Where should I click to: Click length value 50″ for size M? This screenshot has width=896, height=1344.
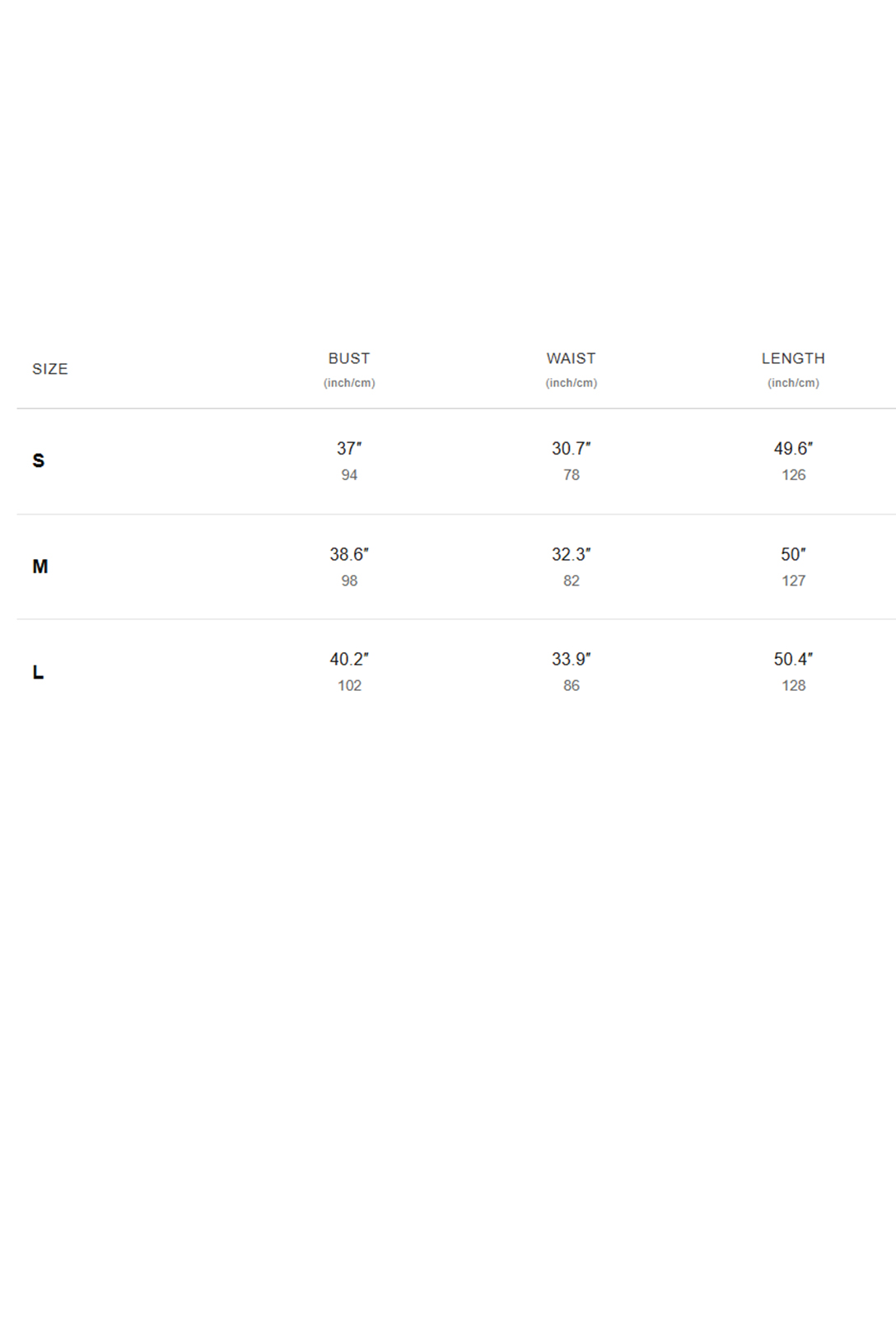(x=793, y=554)
